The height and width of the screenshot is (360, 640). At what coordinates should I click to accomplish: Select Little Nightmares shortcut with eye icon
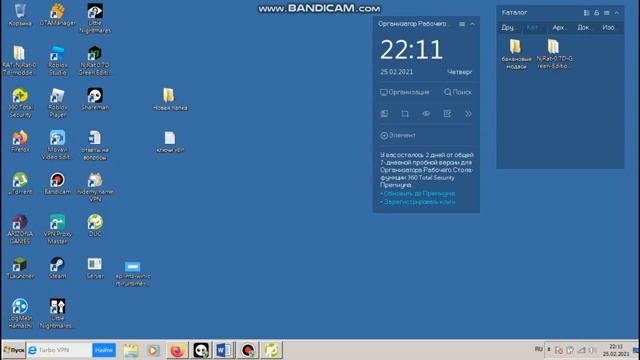[95, 18]
